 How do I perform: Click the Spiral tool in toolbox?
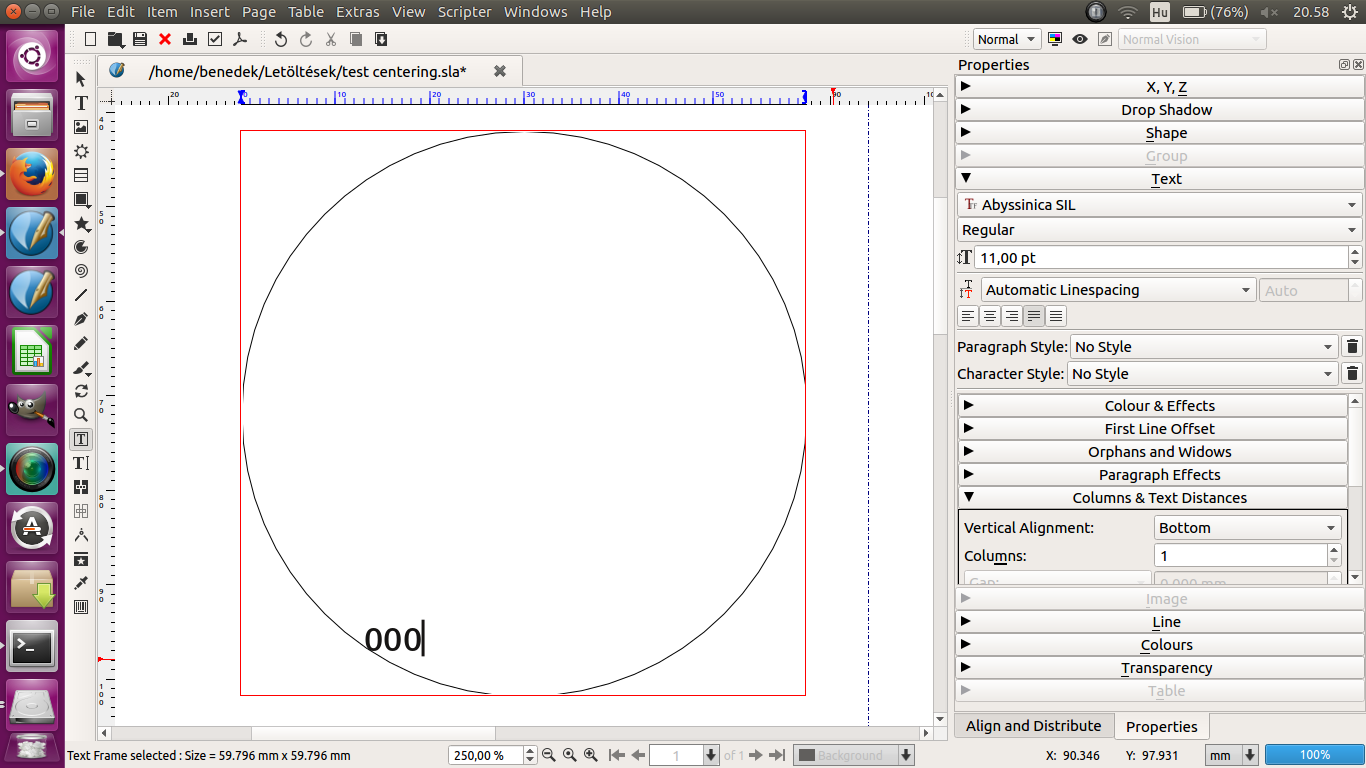coord(81,271)
